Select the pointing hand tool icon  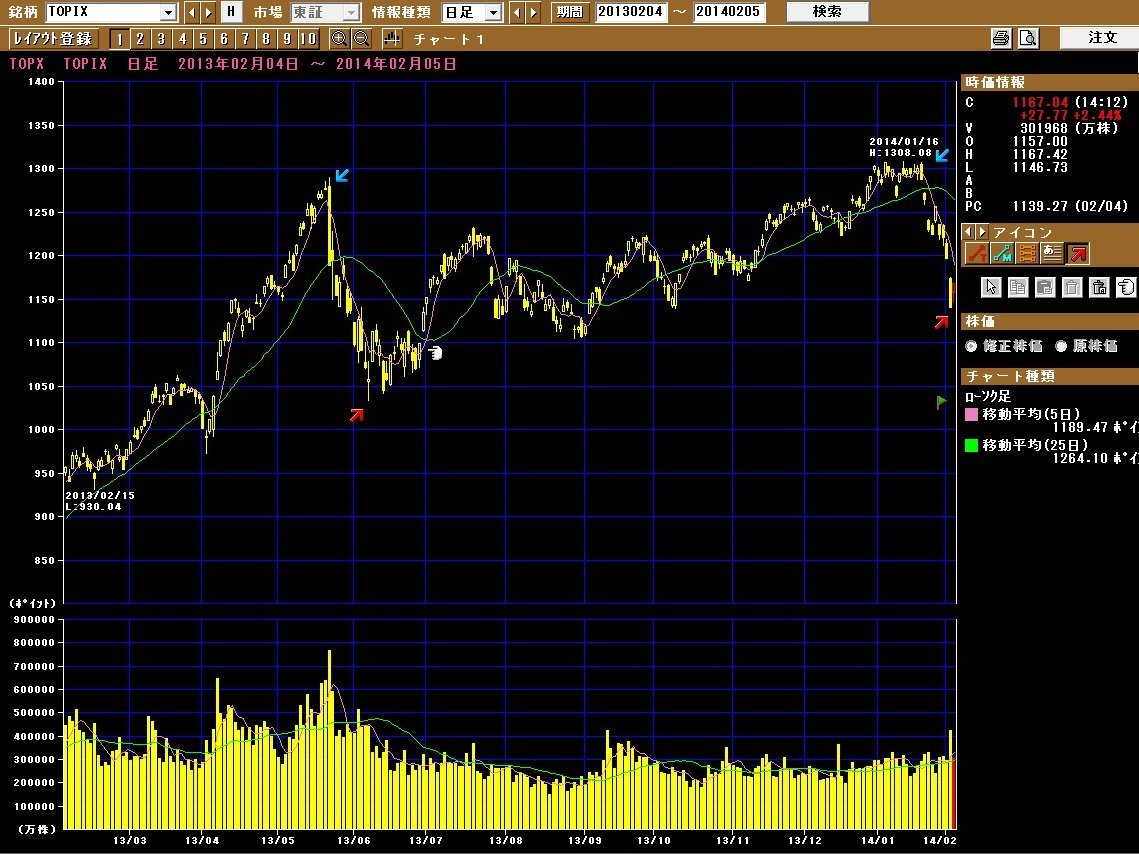coord(1126,288)
